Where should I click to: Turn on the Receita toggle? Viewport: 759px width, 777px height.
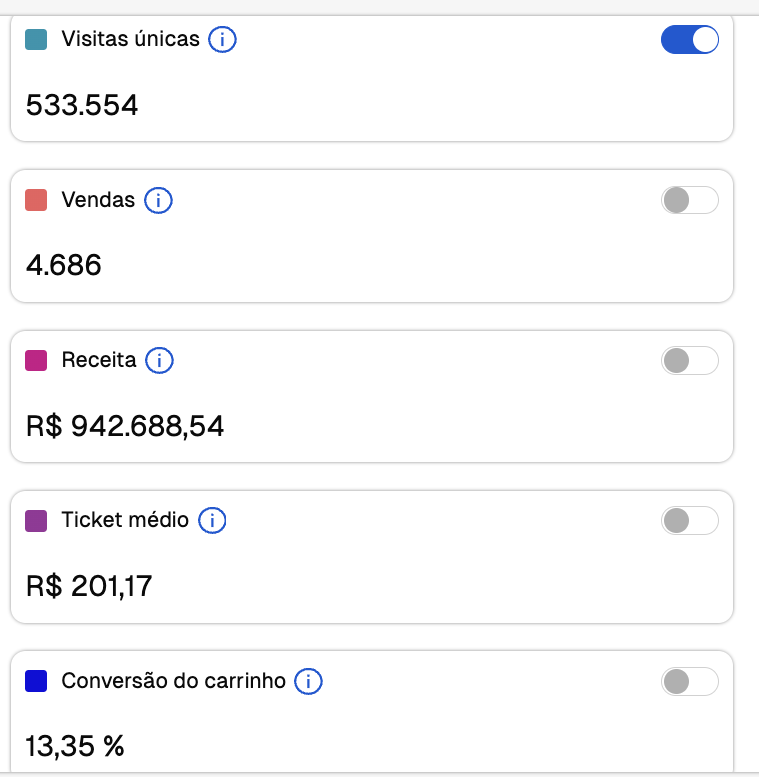pyautogui.click(x=690, y=360)
